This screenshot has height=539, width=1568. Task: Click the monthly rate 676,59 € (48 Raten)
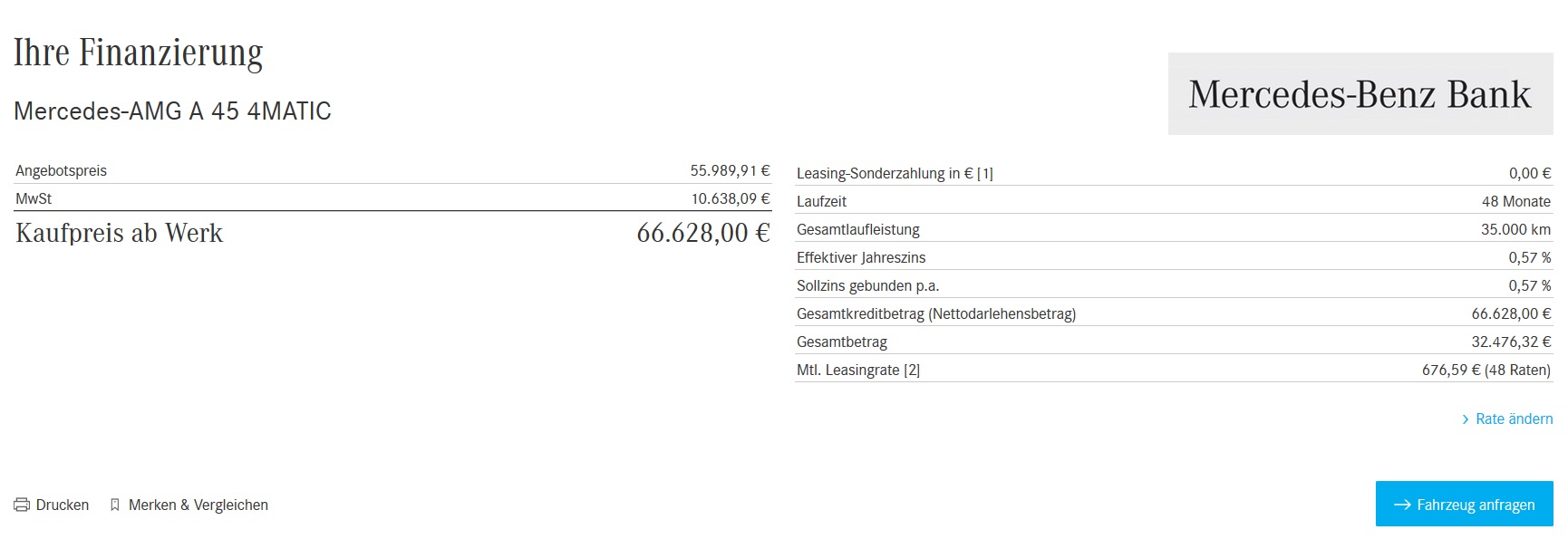point(1486,371)
